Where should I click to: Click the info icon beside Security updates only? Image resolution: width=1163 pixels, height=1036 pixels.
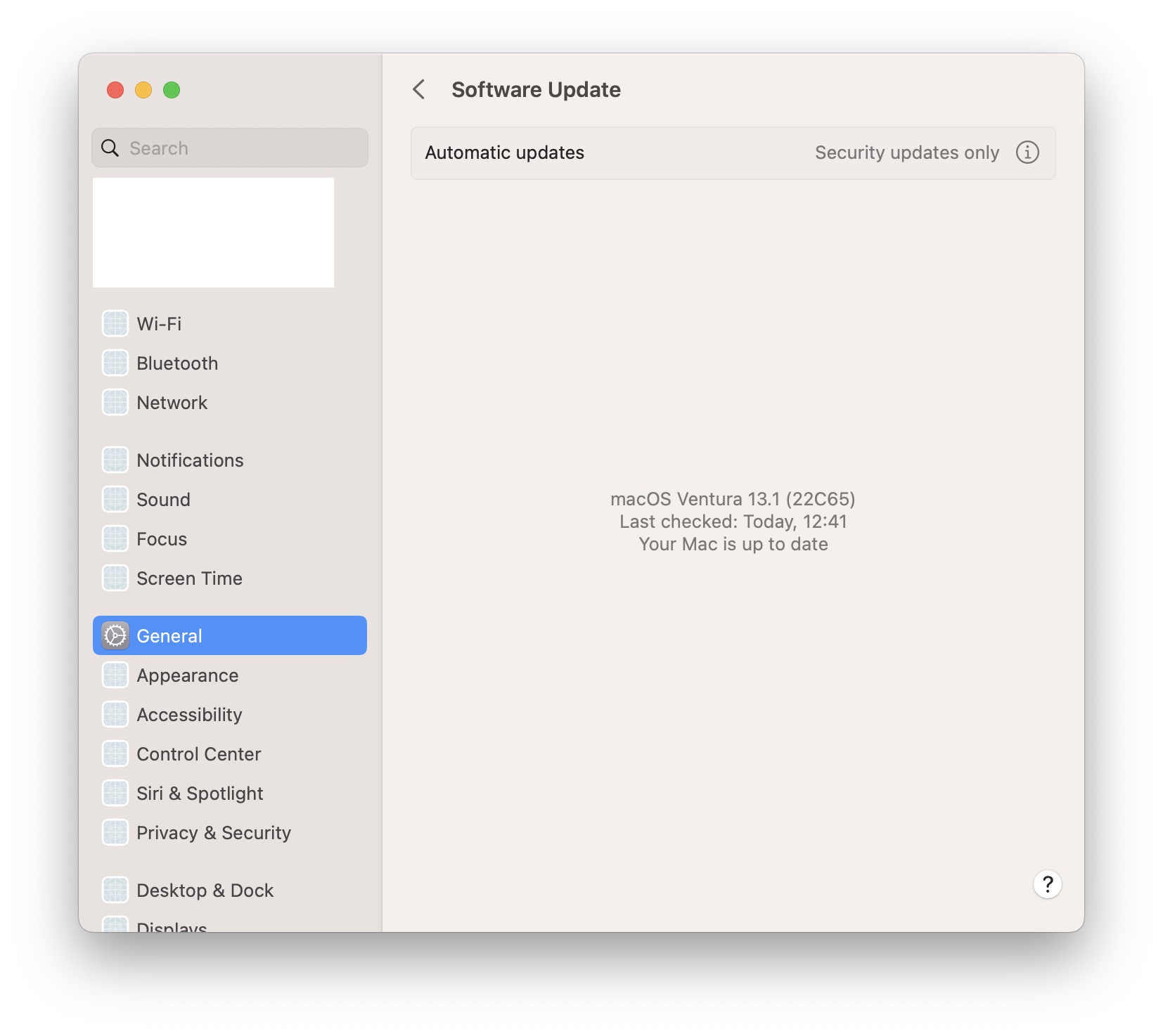click(1027, 153)
